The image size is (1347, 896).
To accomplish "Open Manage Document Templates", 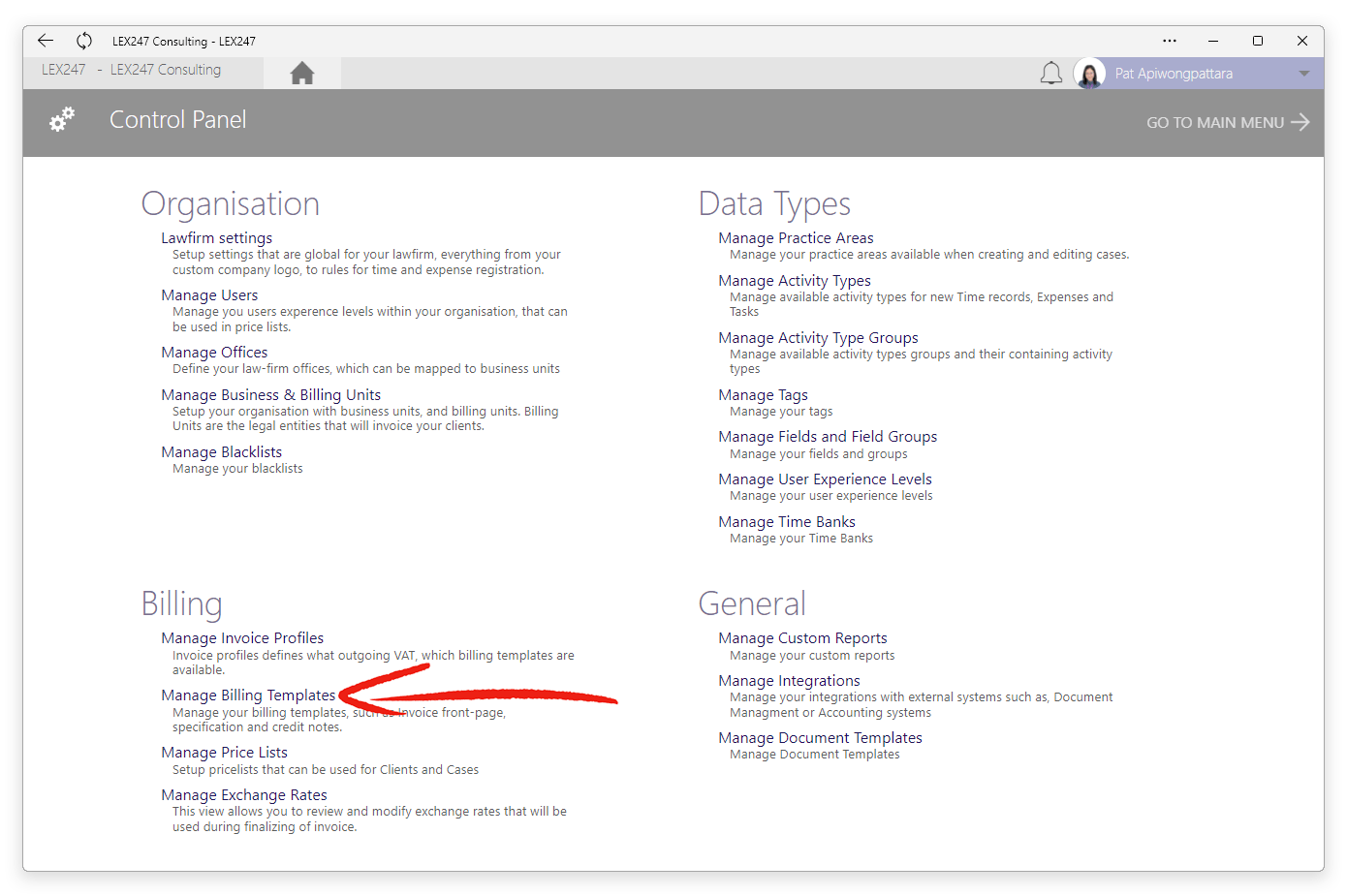I will coord(820,738).
